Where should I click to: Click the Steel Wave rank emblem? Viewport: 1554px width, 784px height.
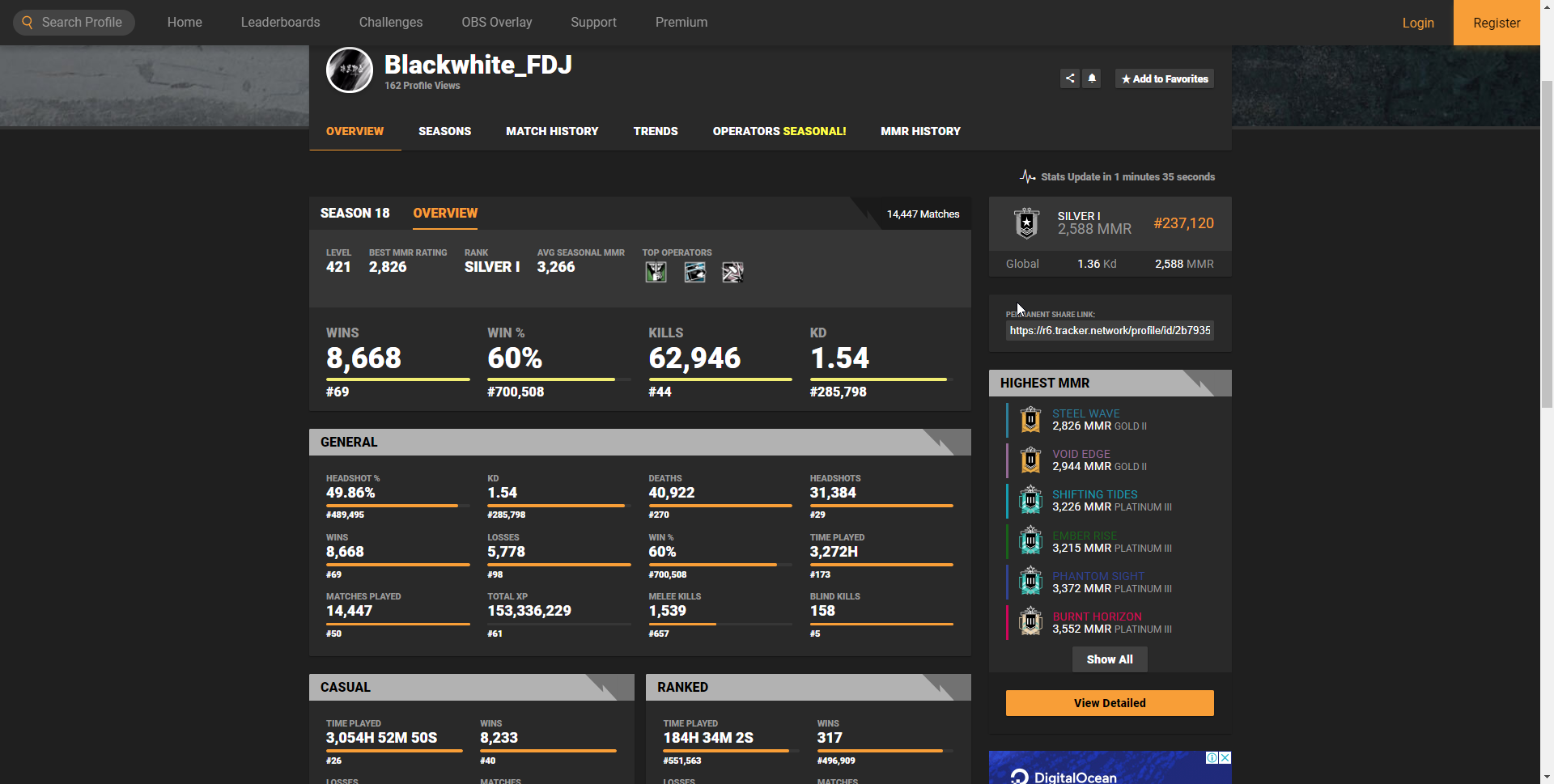coord(1030,420)
